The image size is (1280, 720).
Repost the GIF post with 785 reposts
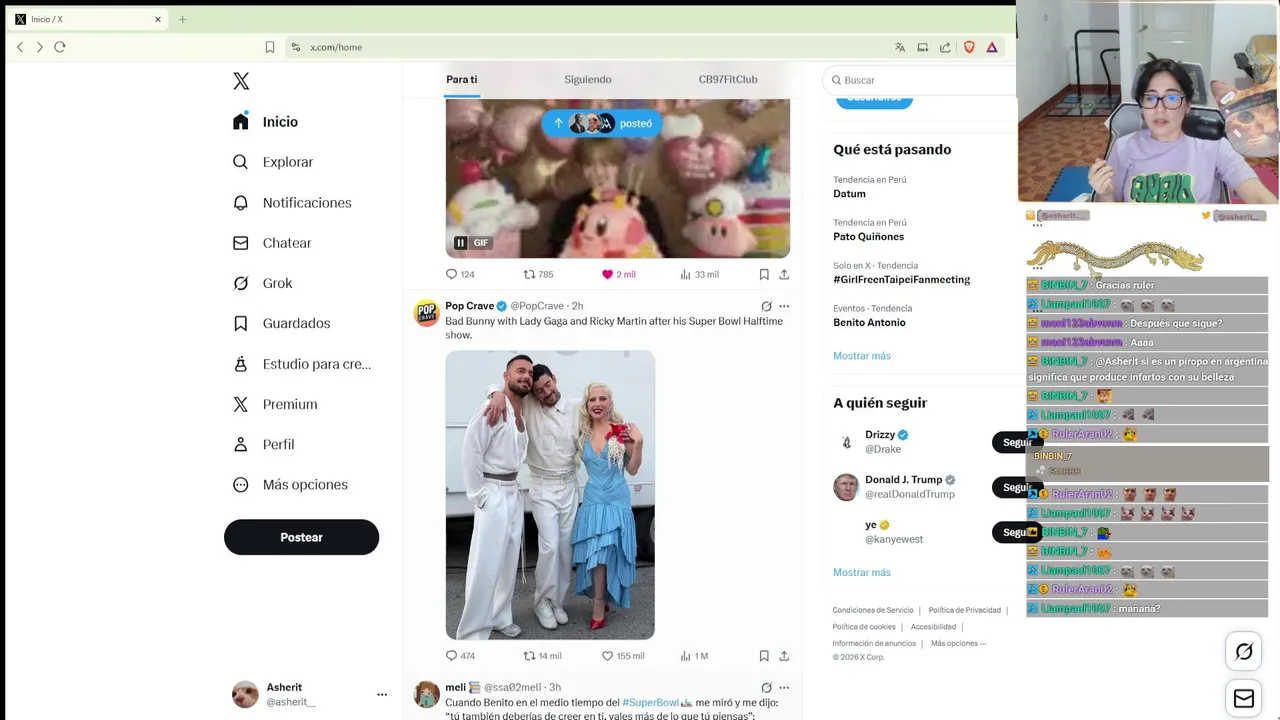coord(539,274)
